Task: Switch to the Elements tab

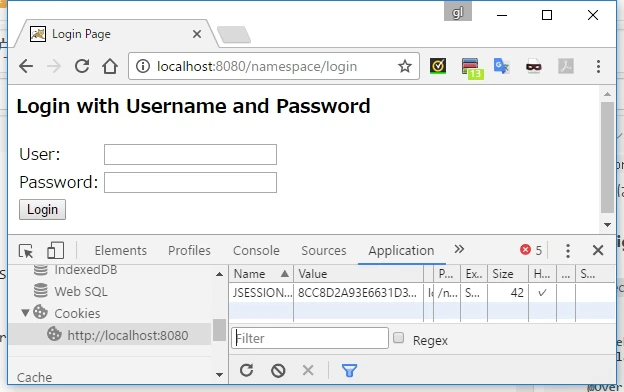Action: 121,250
